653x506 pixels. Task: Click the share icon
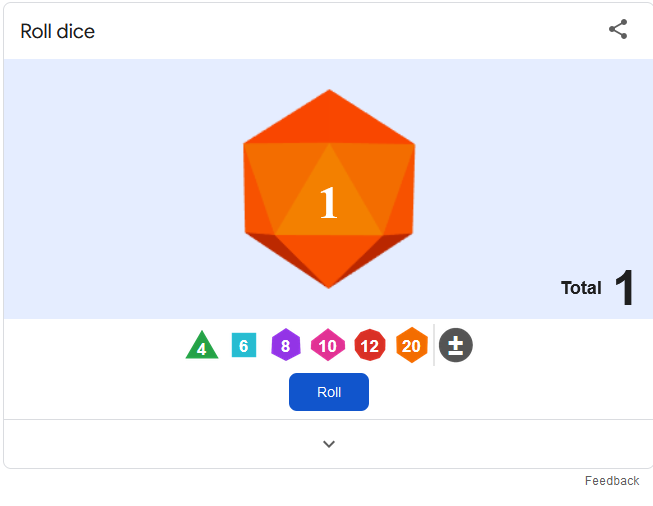tap(618, 29)
